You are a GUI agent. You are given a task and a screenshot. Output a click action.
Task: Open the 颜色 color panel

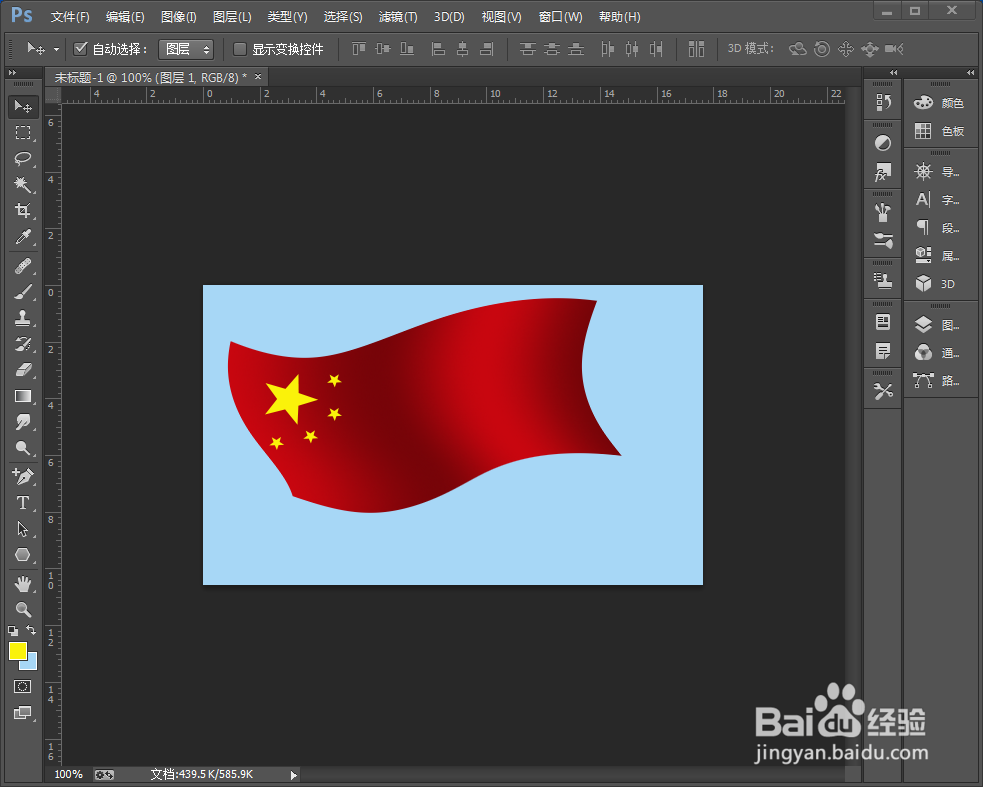click(940, 103)
